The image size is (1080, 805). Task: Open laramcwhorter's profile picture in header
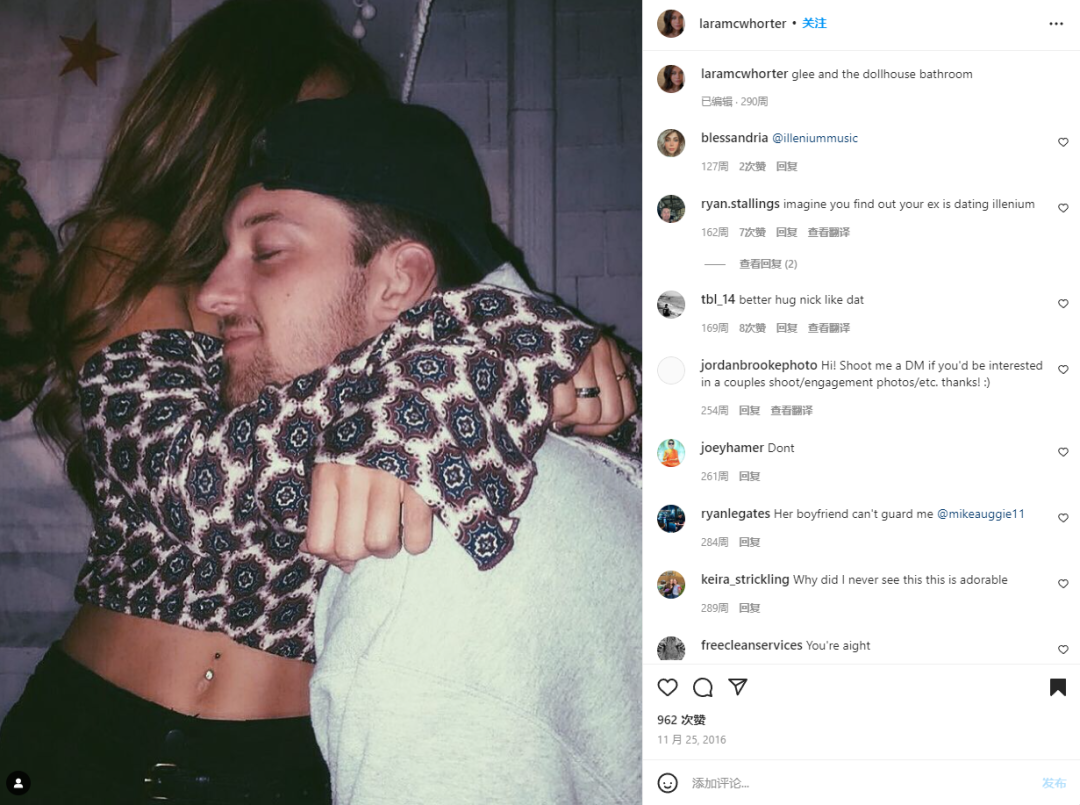pos(671,23)
